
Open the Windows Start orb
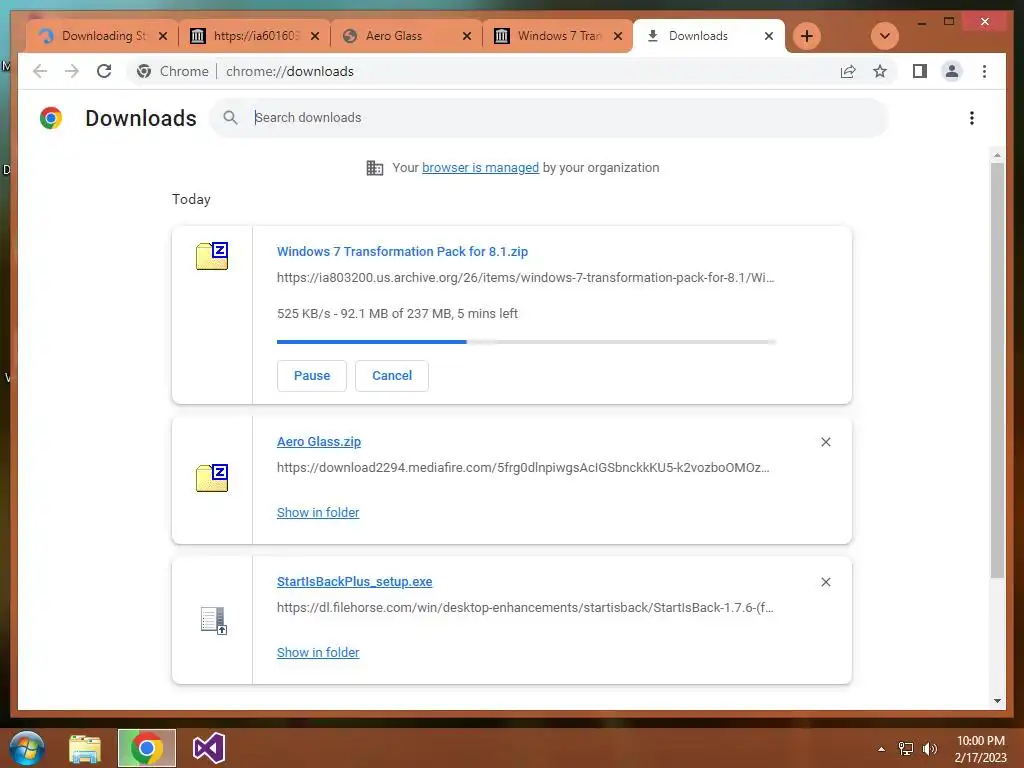click(x=27, y=748)
